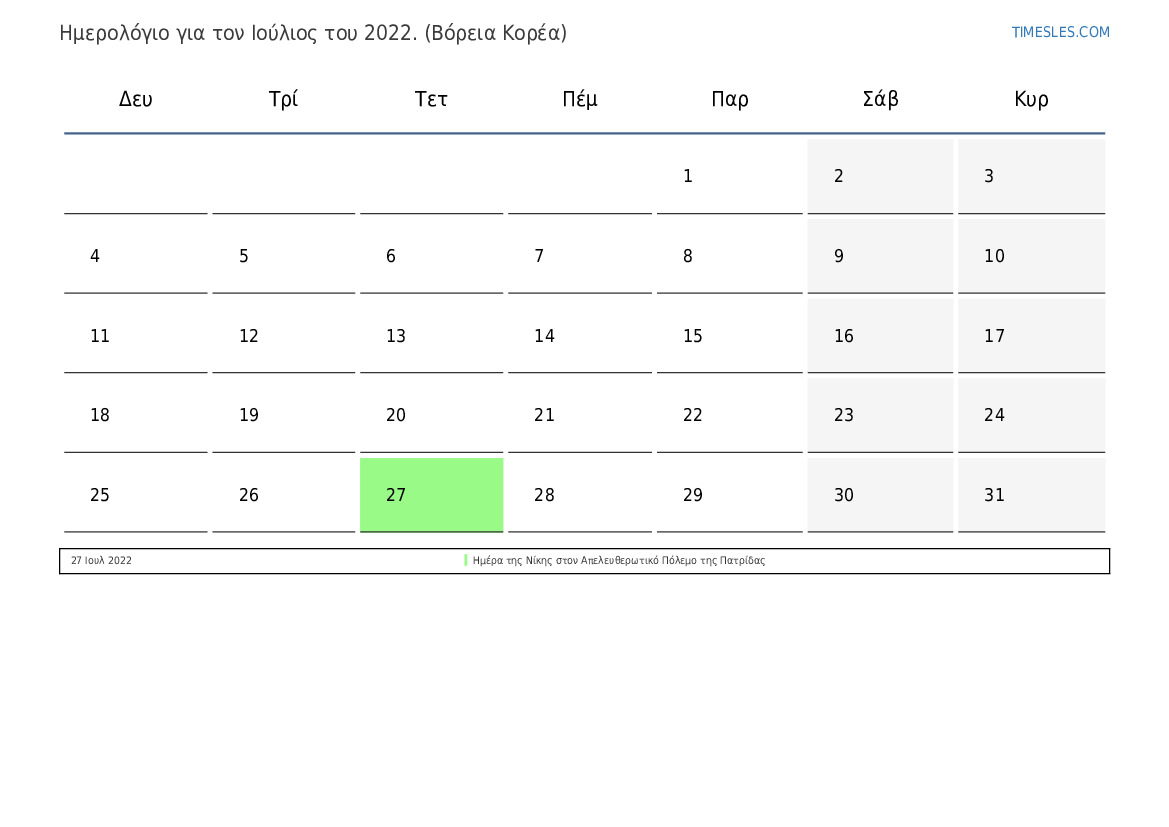Select date 19 on Tuesday
This screenshot has height=827, width=1169.
coord(284,415)
